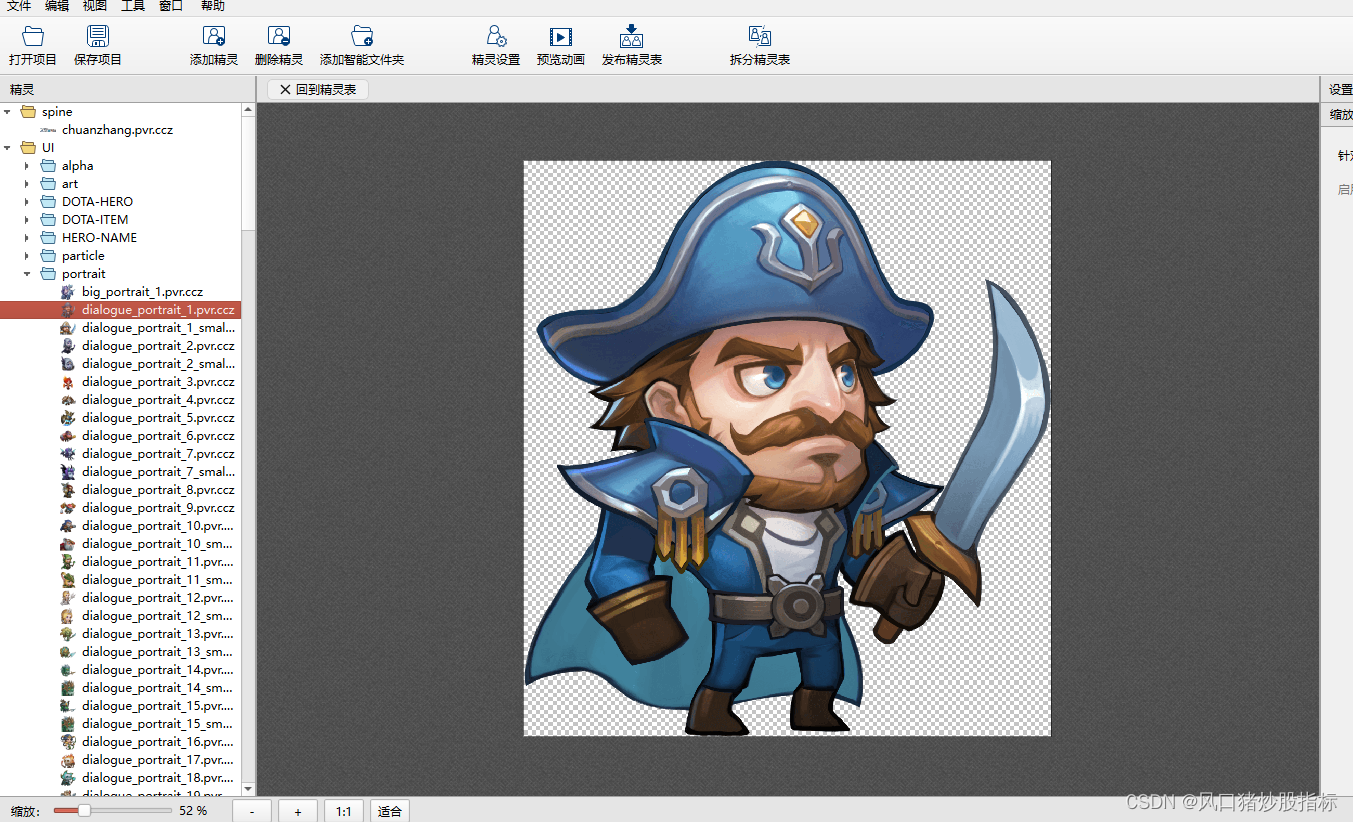Set zoom to 1:1
The image size is (1353, 822).
(x=344, y=811)
